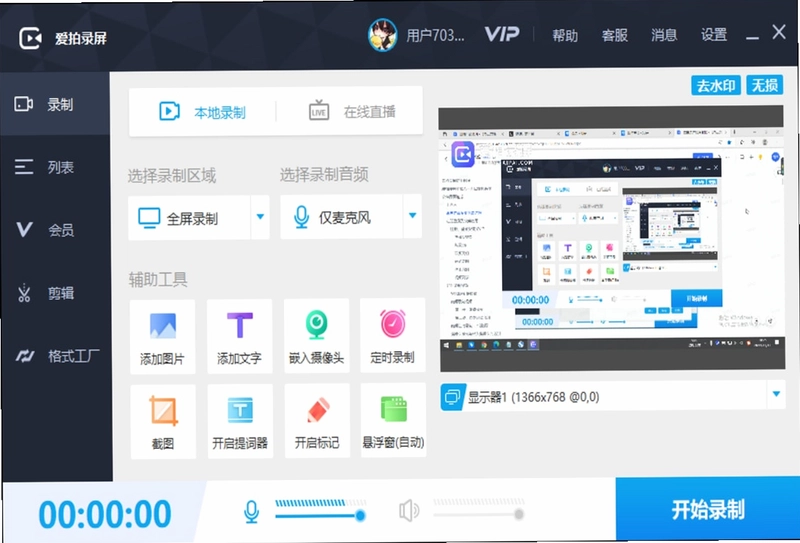Image resolution: width=800 pixels, height=543 pixels.
Task: Open 列表 list section in sidebar
Action: click(x=55, y=167)
